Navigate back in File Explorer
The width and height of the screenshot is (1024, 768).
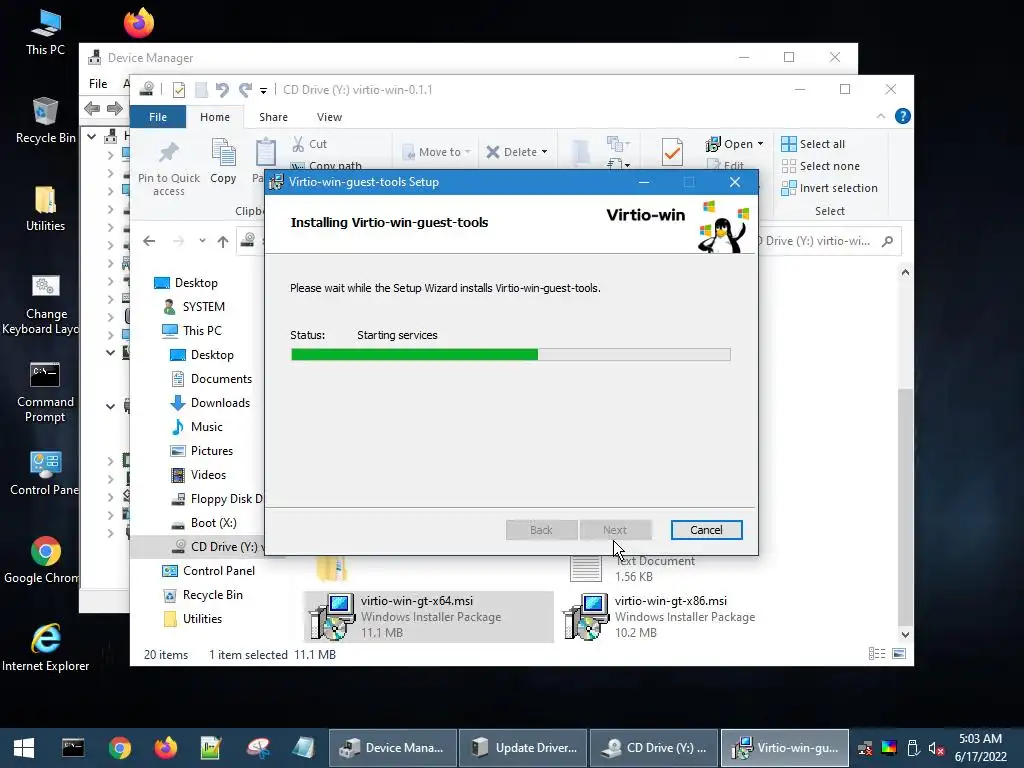point(149,242)
